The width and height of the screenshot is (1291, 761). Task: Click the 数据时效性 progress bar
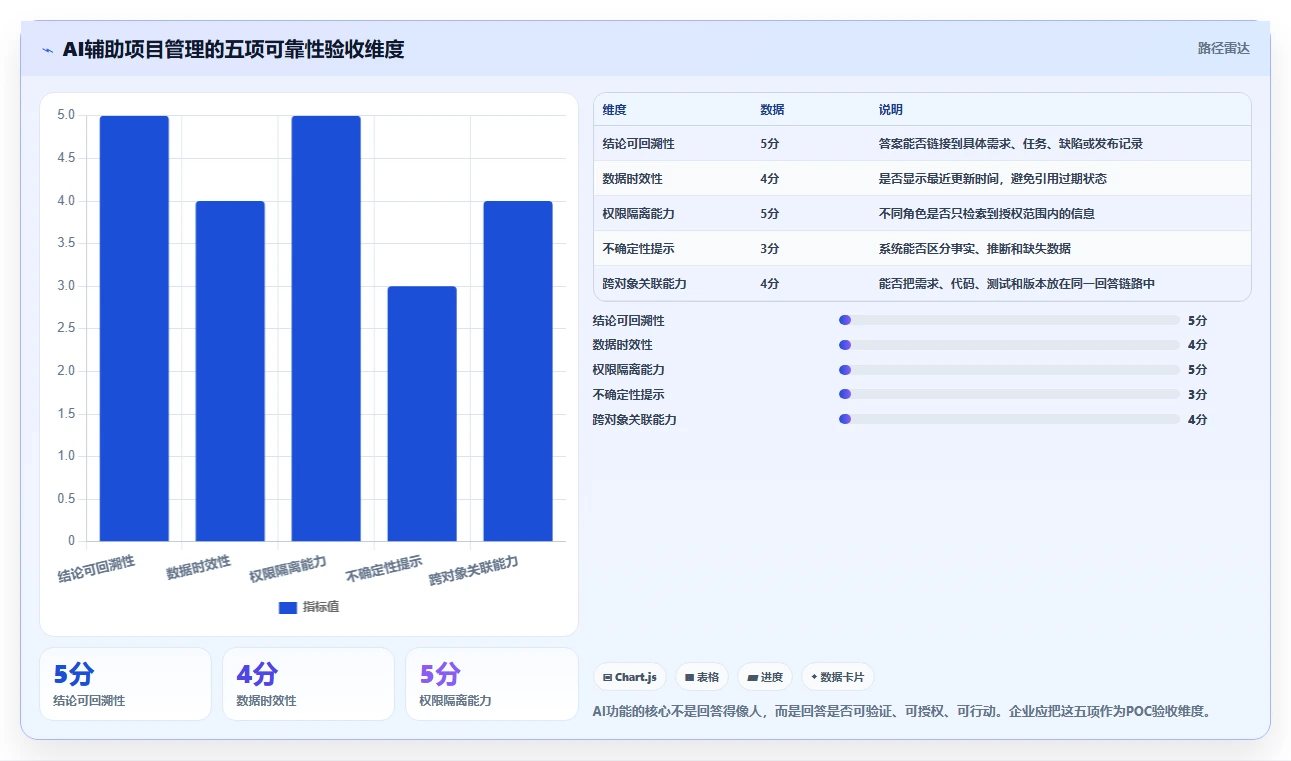(1009, 345)
